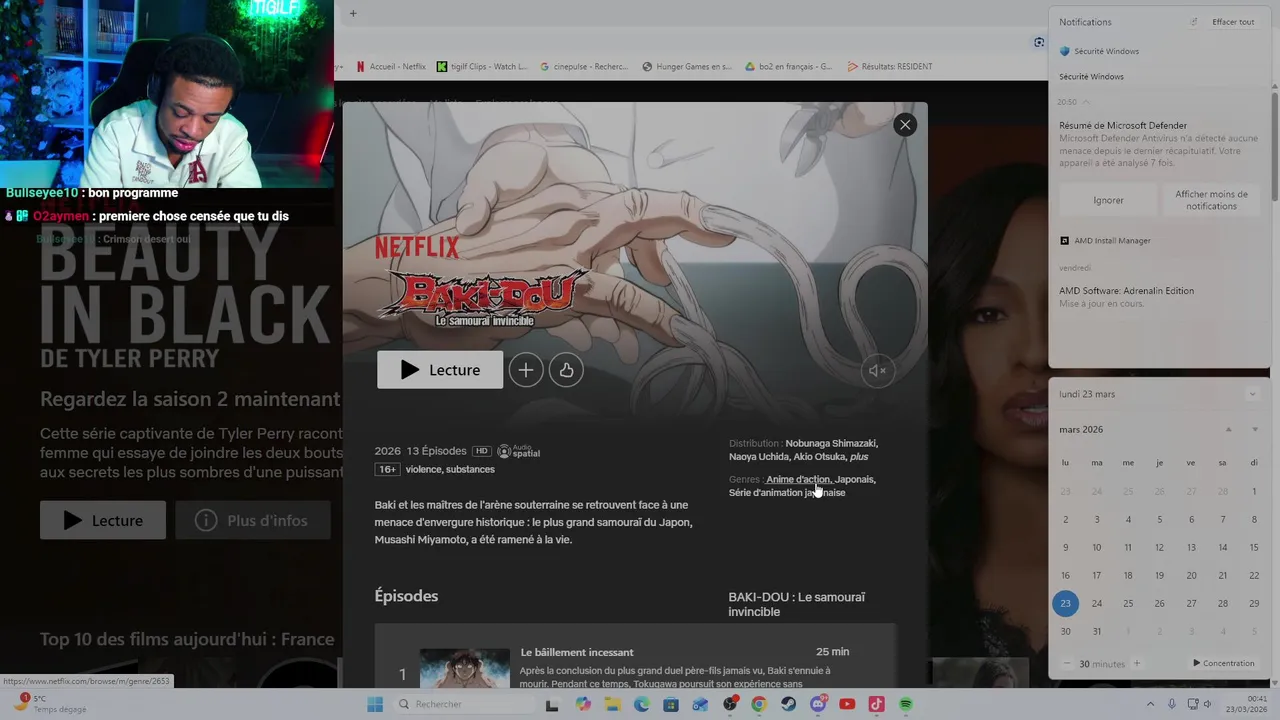
Task: Unmute the Netflix trailer audio
Action: (877, 371)
